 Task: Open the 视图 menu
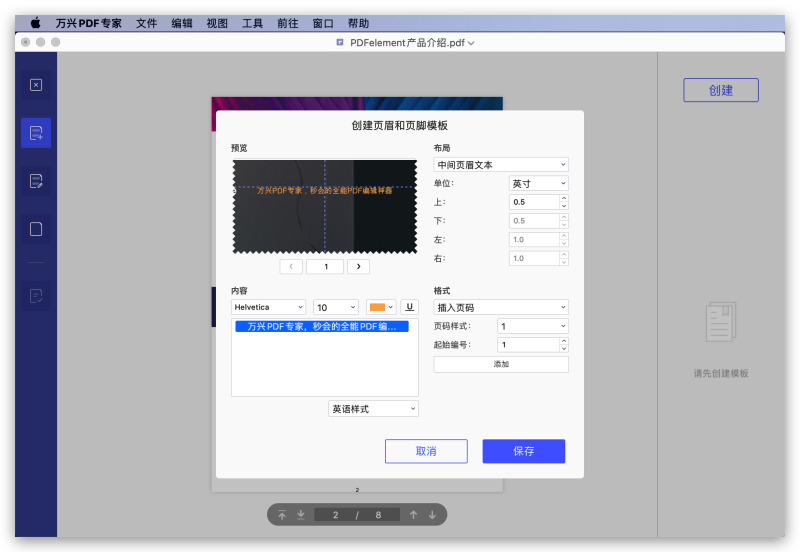217,23
